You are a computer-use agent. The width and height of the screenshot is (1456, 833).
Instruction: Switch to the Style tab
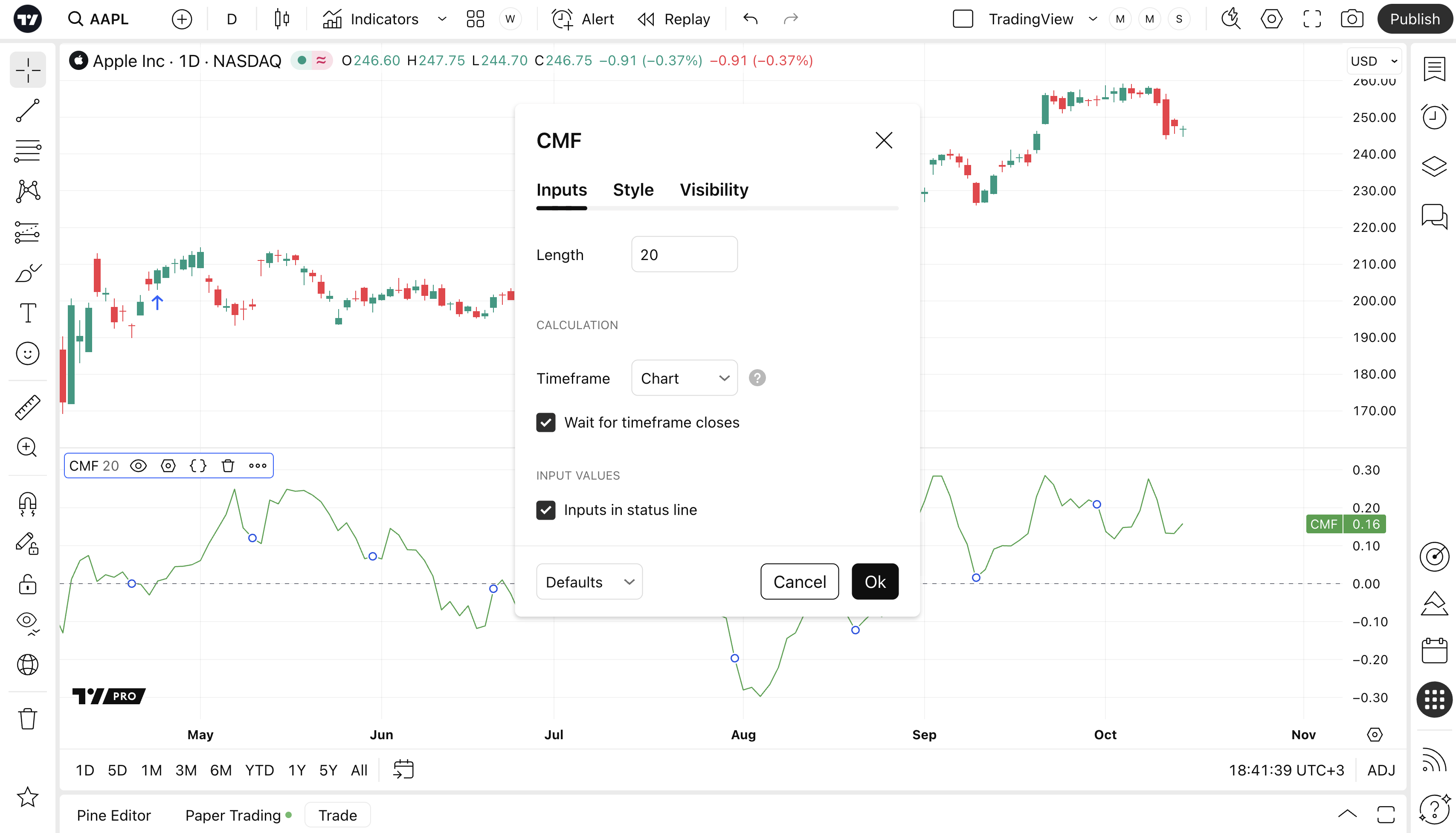coord(633,190)
